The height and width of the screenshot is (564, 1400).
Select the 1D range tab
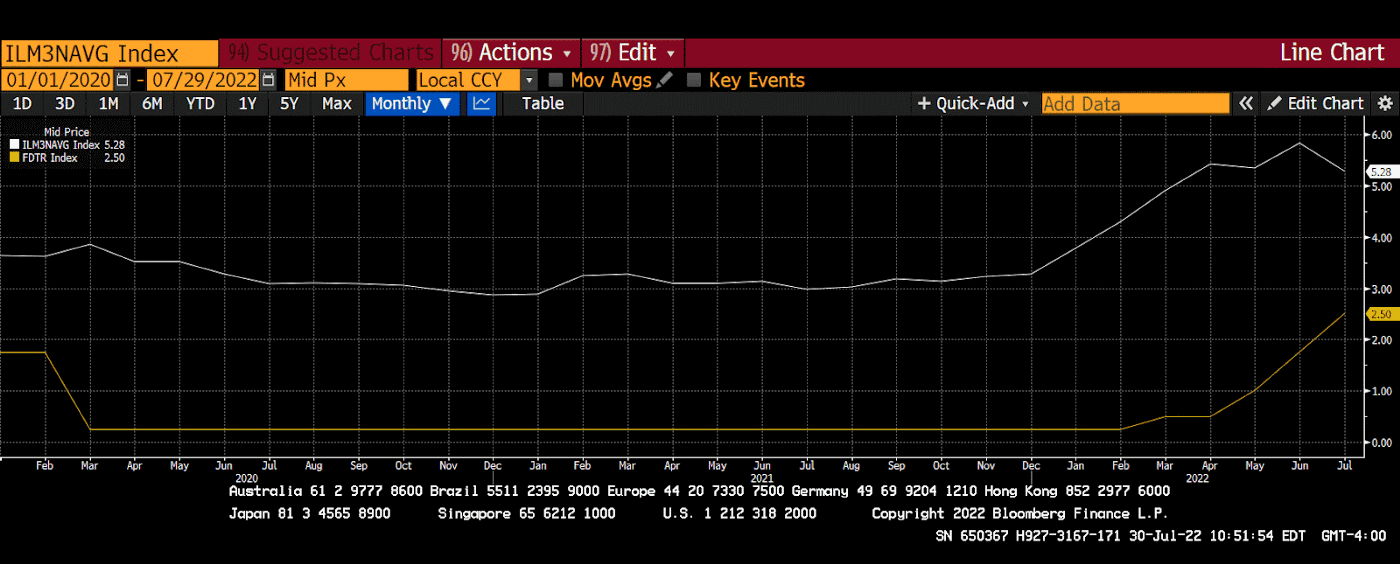(22, 103)
